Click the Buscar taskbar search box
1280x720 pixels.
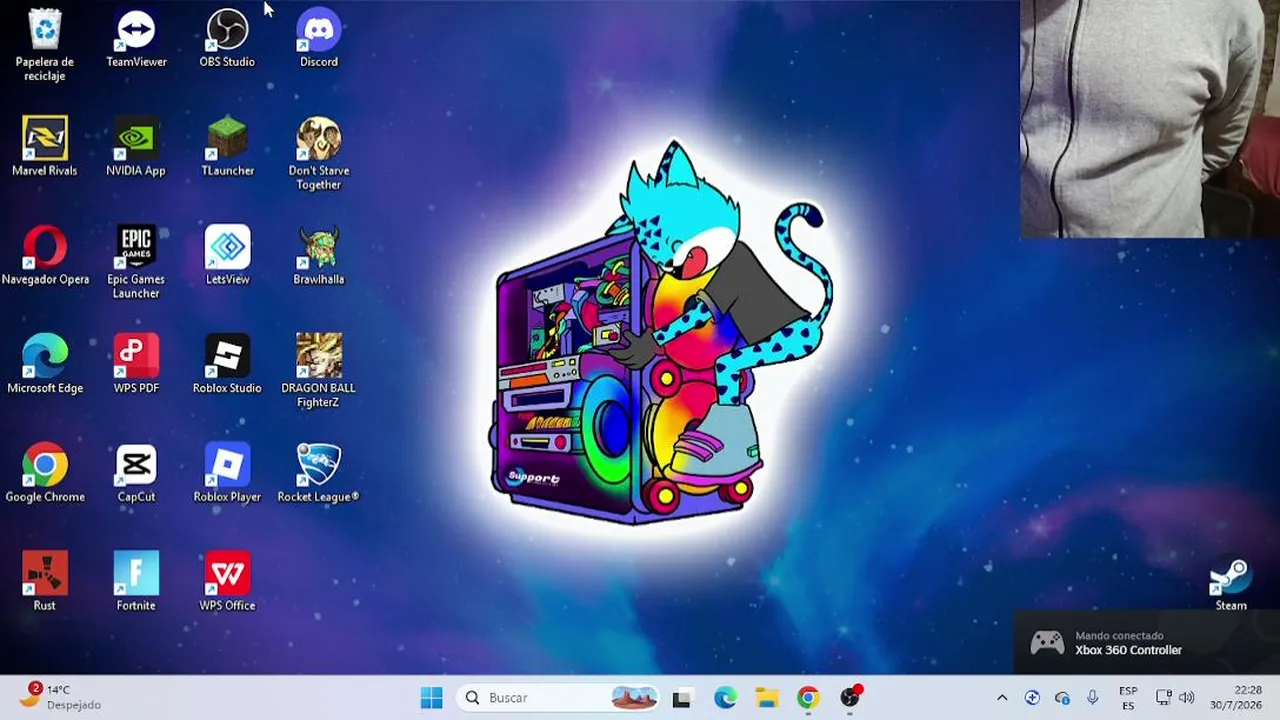tap(560, 698)
